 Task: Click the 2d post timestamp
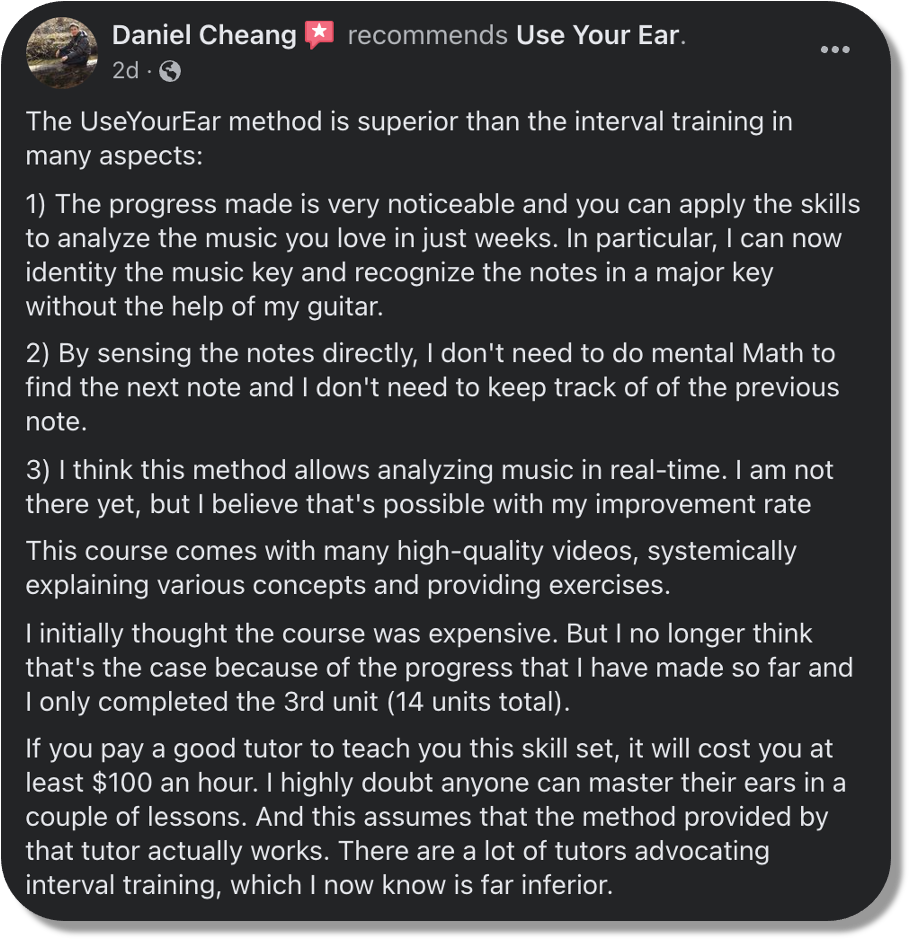pyautogui.click(x=125, y=71)
